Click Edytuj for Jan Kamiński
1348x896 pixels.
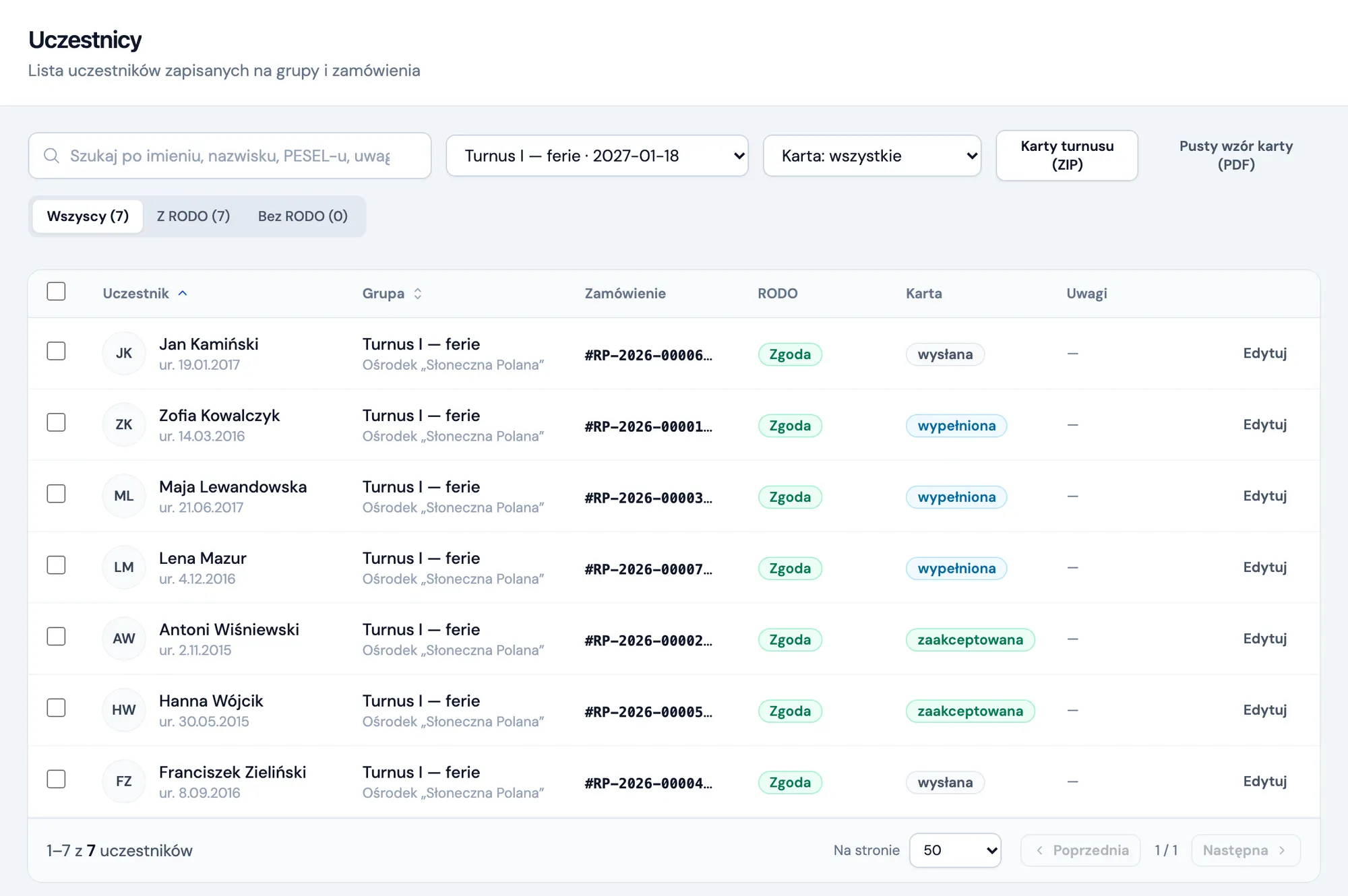coord(1265,353)
